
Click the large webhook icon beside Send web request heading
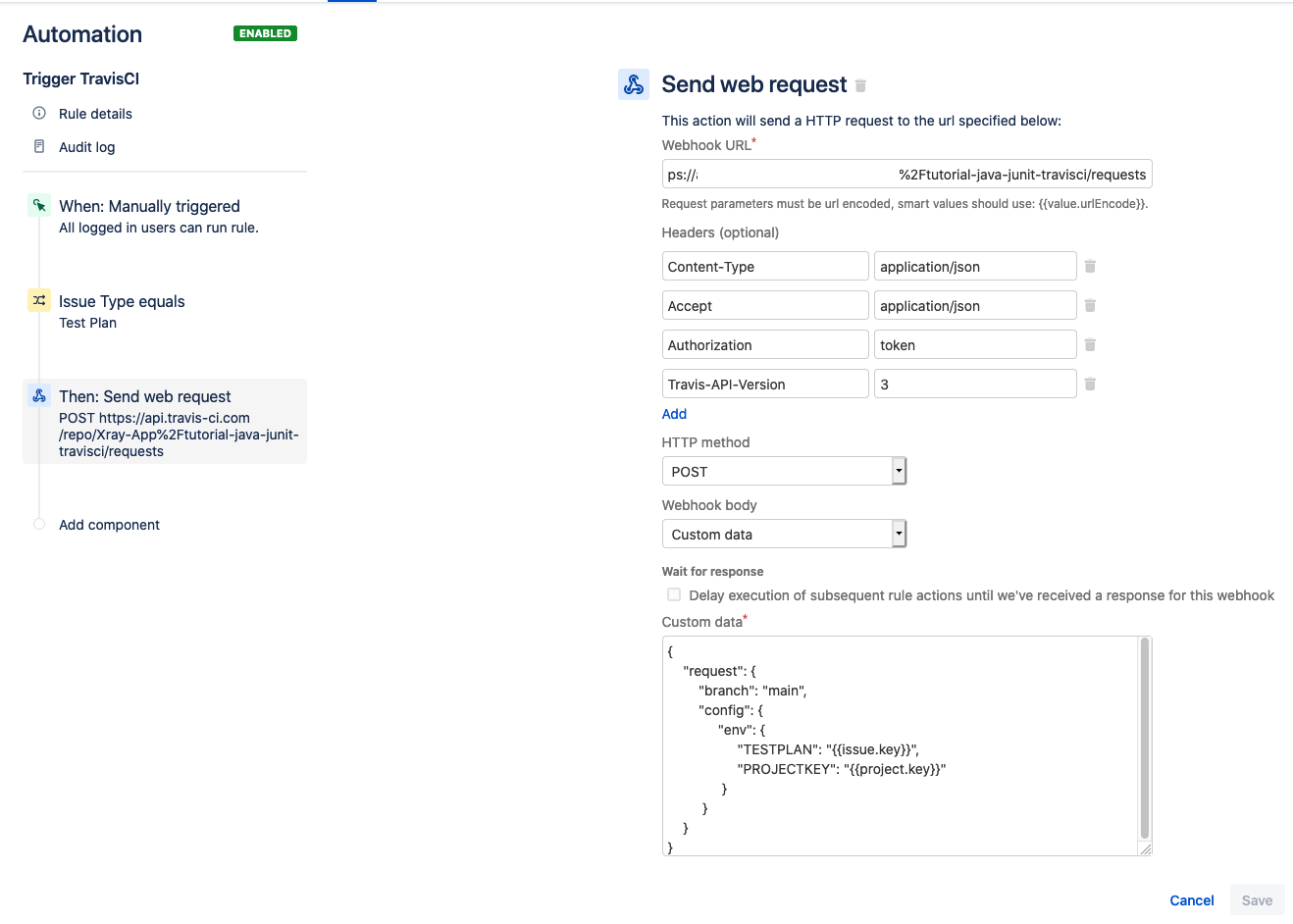(x=634, y=84)
